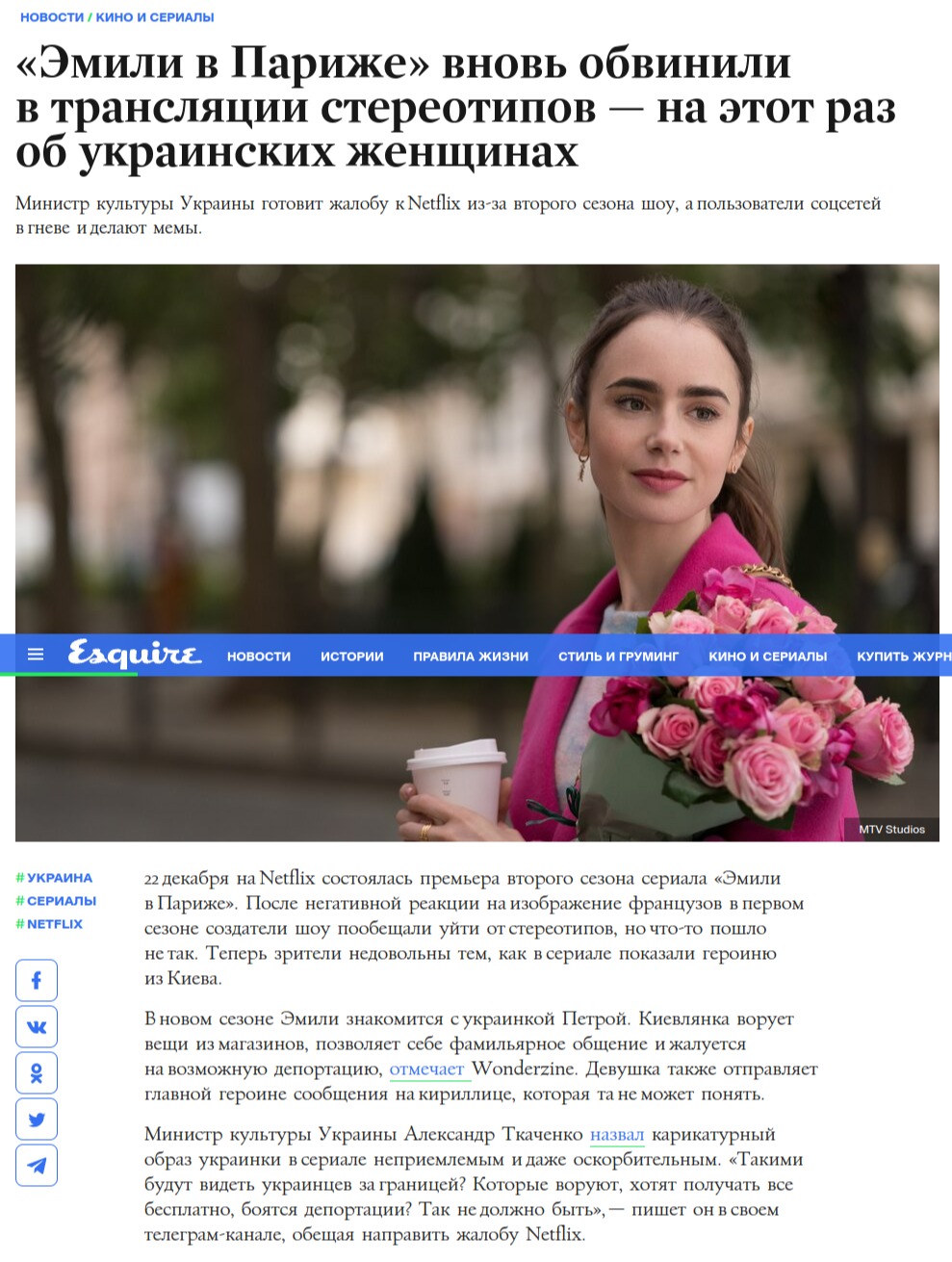
Task: Open Стиль и груминг section
Action: click(619, 657)
